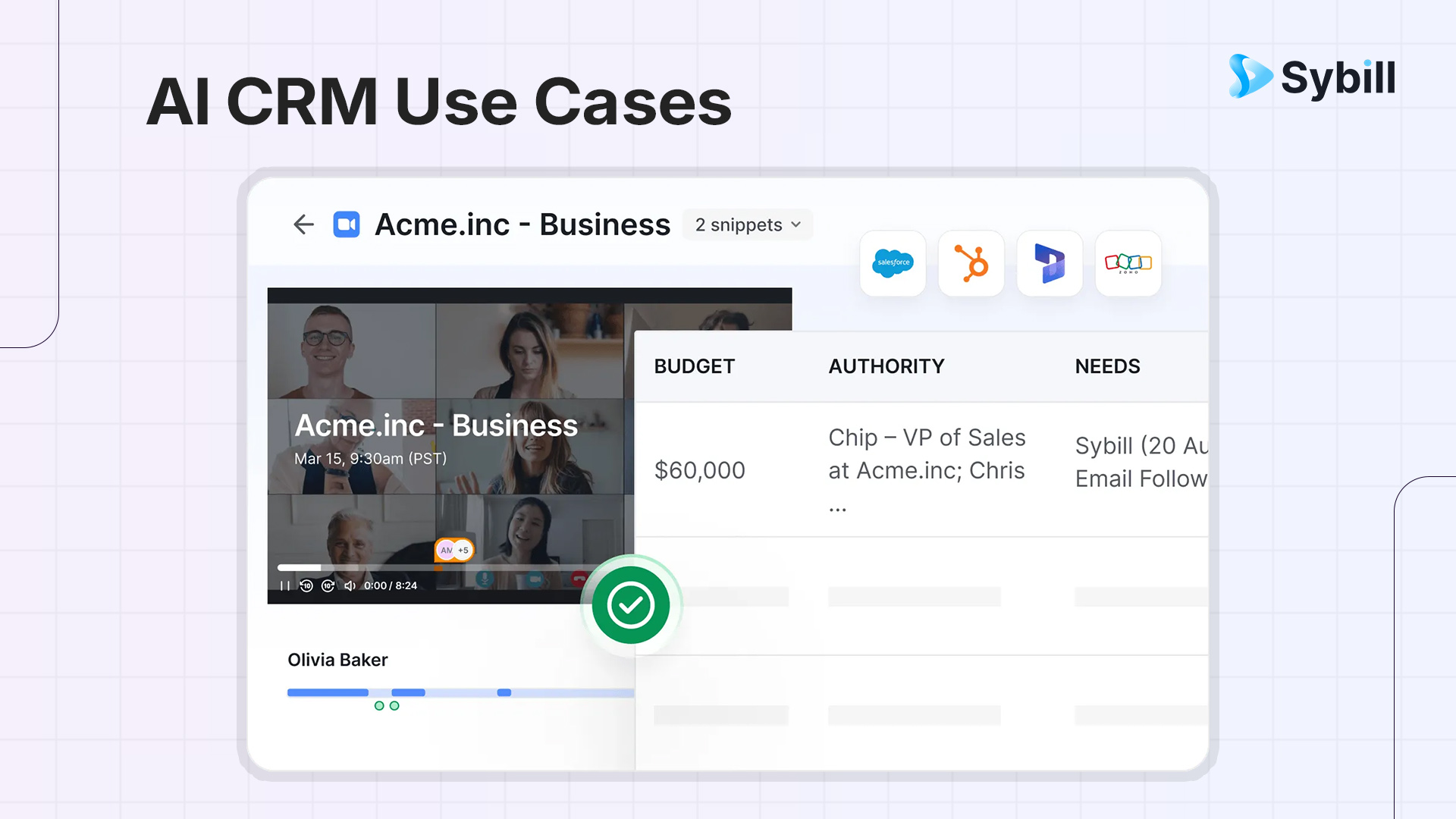Select the $60,000 budget cell
Screen dimensions: 1456x819
pos(700,470)
